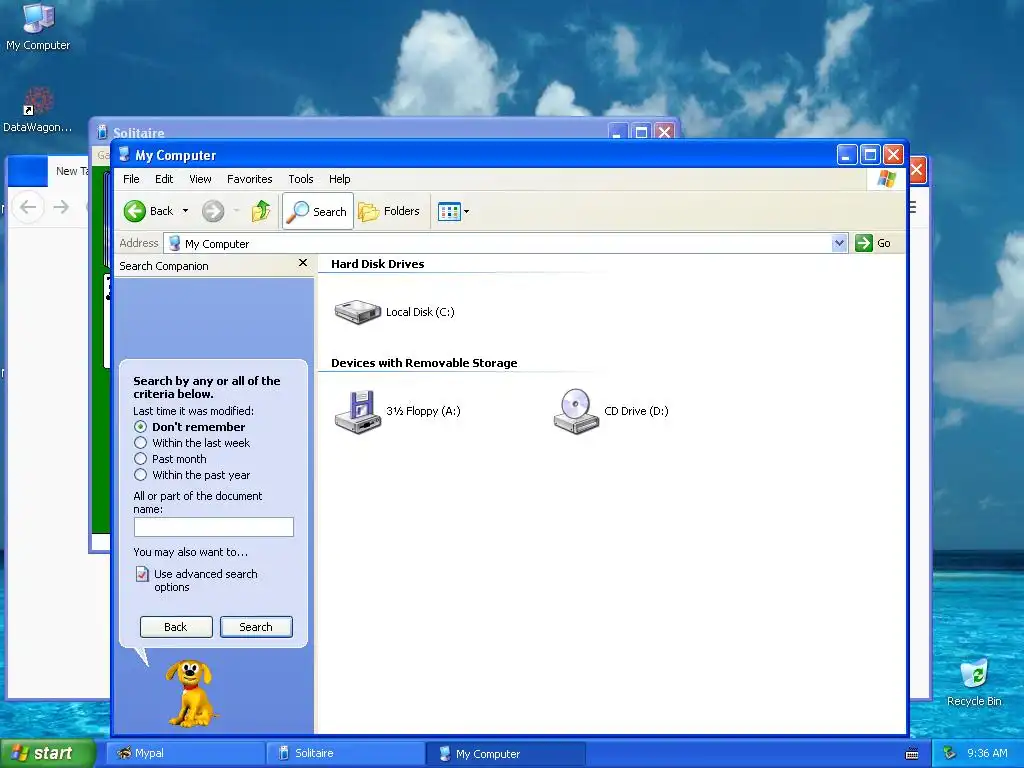This screenshot has height=768, width=1024.
Task: Open the Back history dropdown arrow
Action: point(185,211)
